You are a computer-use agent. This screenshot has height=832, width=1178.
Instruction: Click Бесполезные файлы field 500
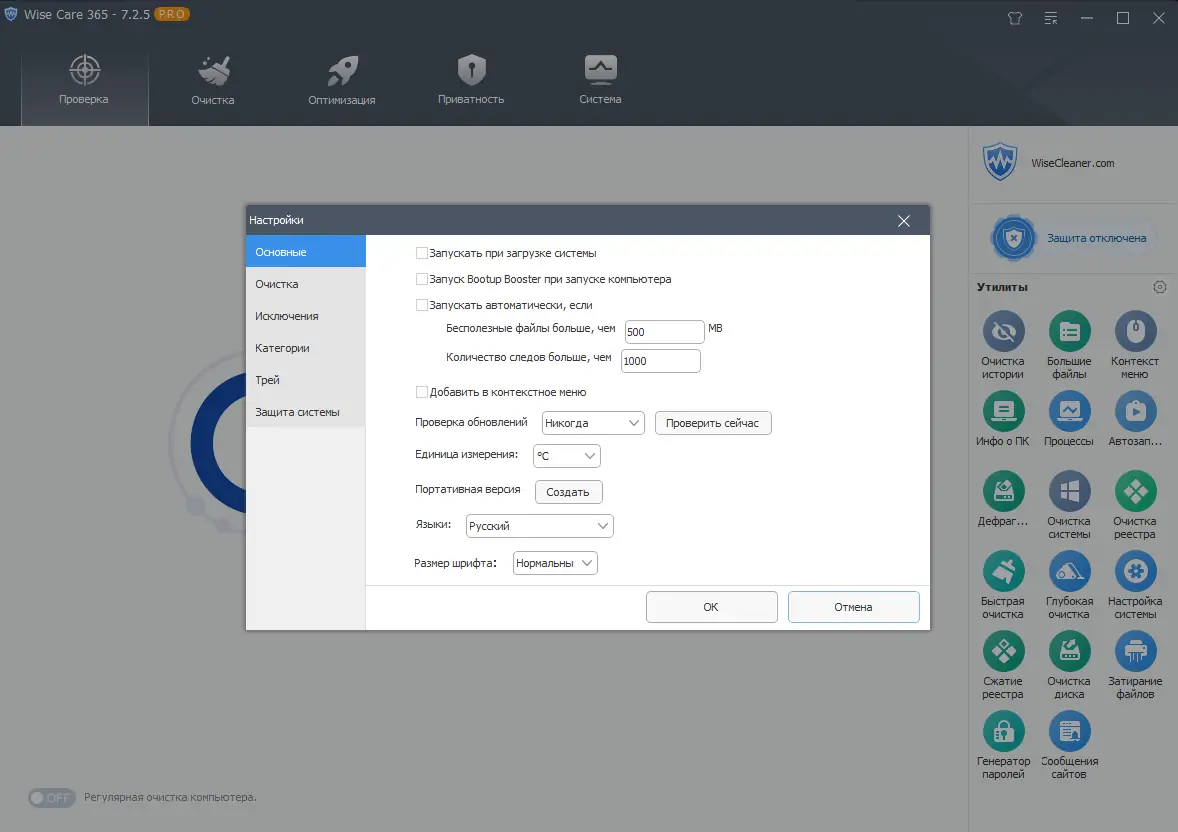(664, 331)
